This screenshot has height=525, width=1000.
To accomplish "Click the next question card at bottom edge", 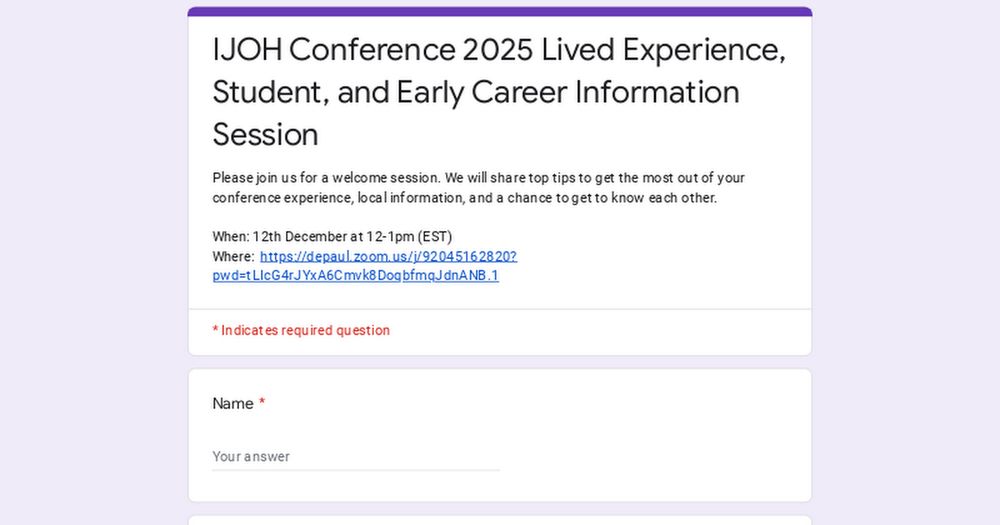I will [500, 521].
